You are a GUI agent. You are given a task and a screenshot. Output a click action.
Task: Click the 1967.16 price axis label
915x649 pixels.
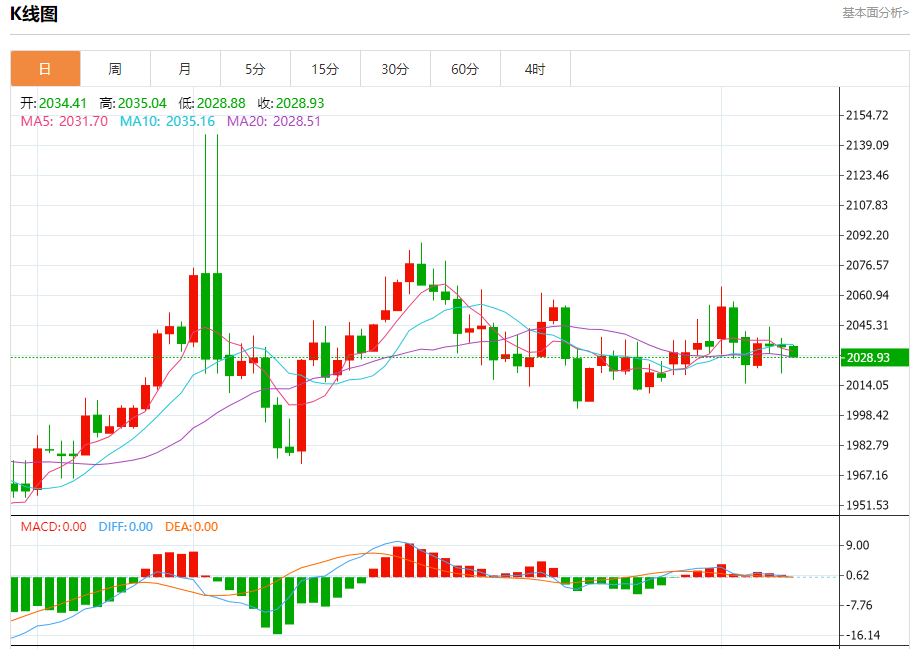[x=867, y=475]
